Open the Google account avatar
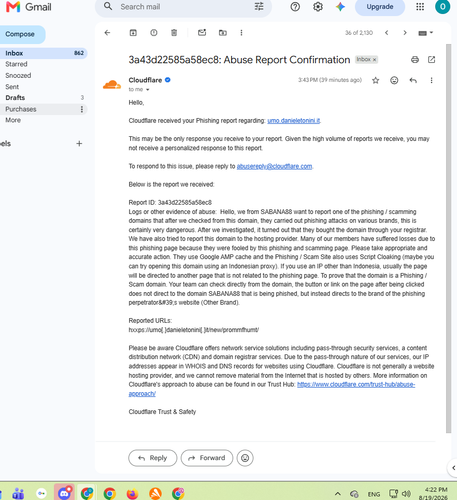 [x=442, y=7]
